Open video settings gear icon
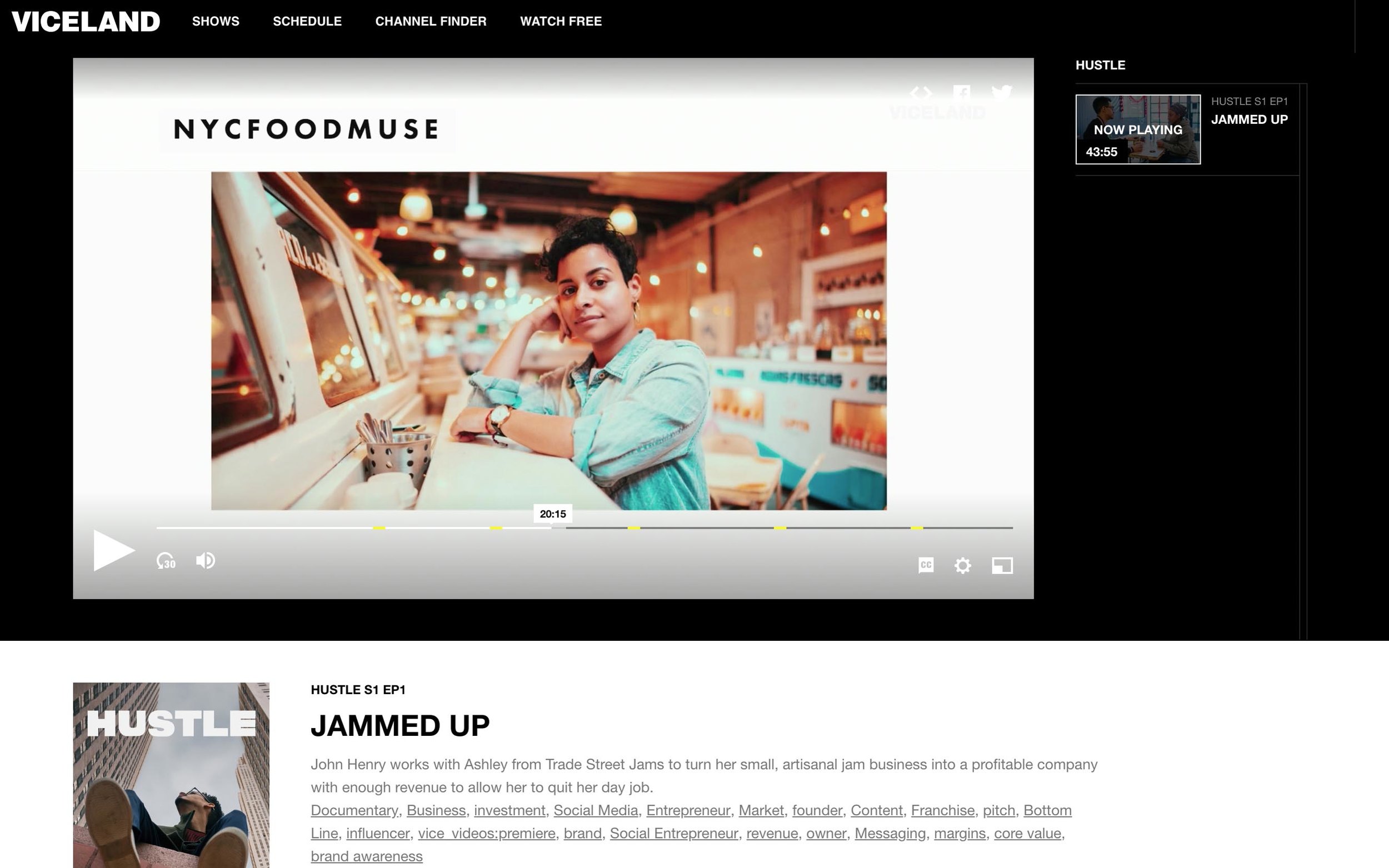 pos(963,565)
